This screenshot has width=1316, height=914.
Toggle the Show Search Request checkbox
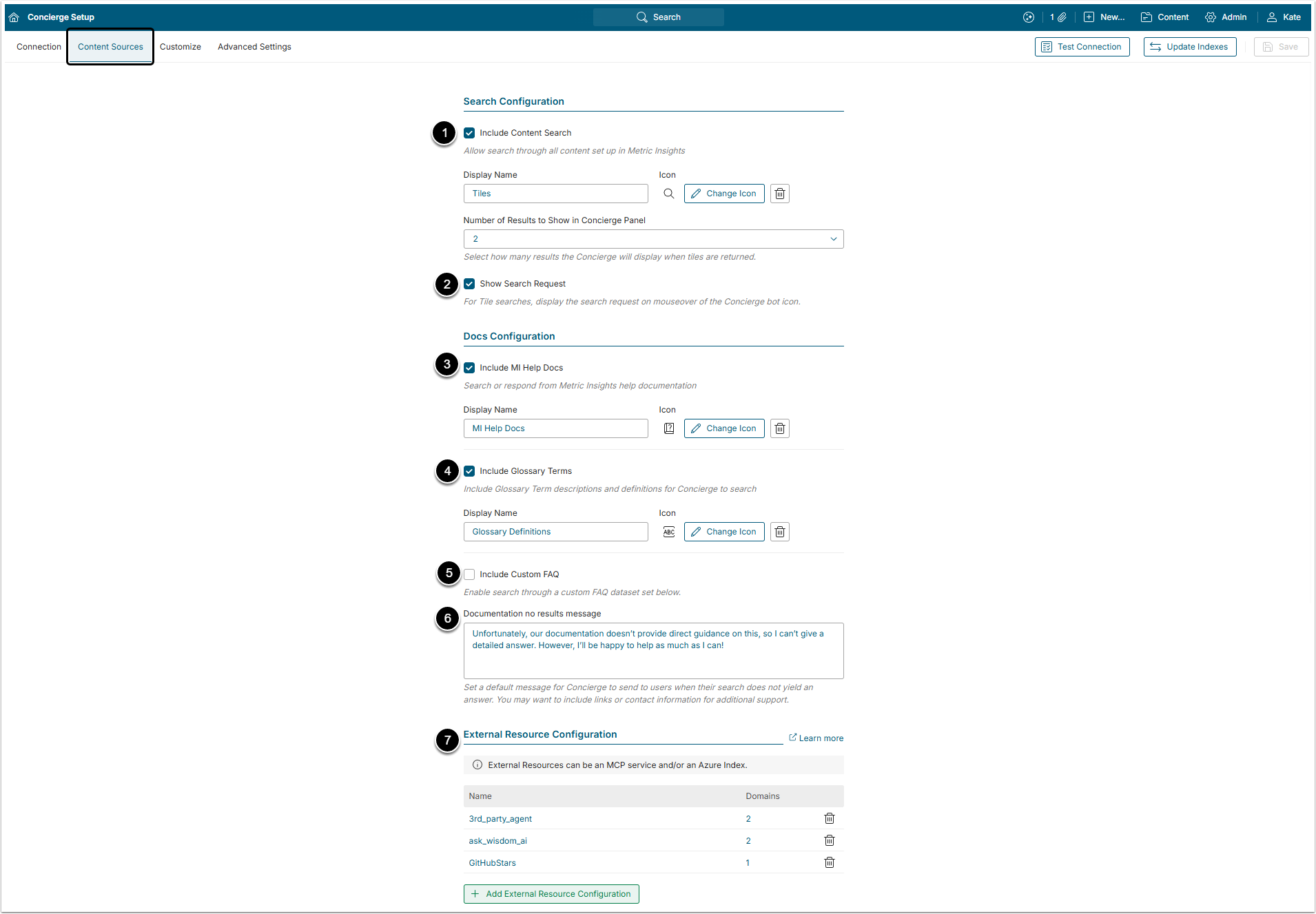[469, 284]
